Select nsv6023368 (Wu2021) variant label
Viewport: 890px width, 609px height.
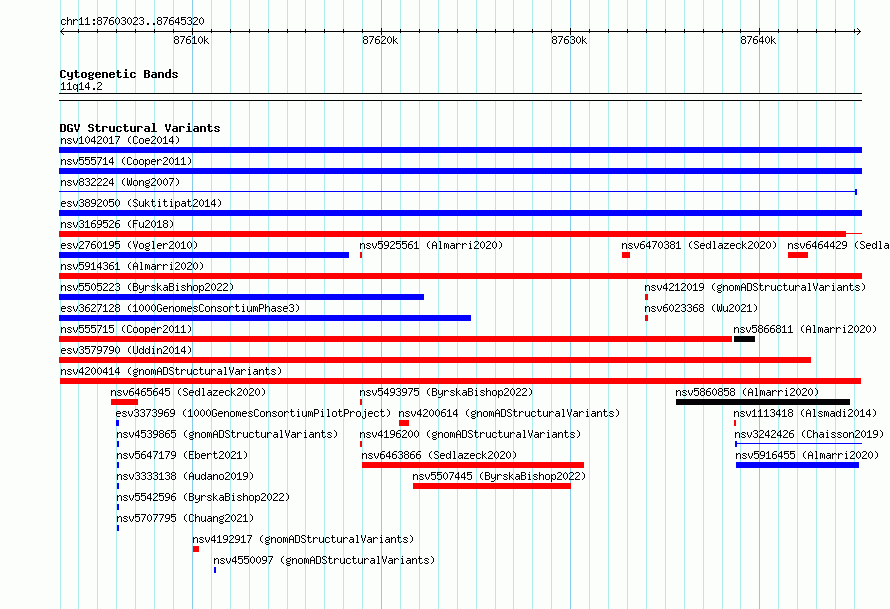[701, 308]
